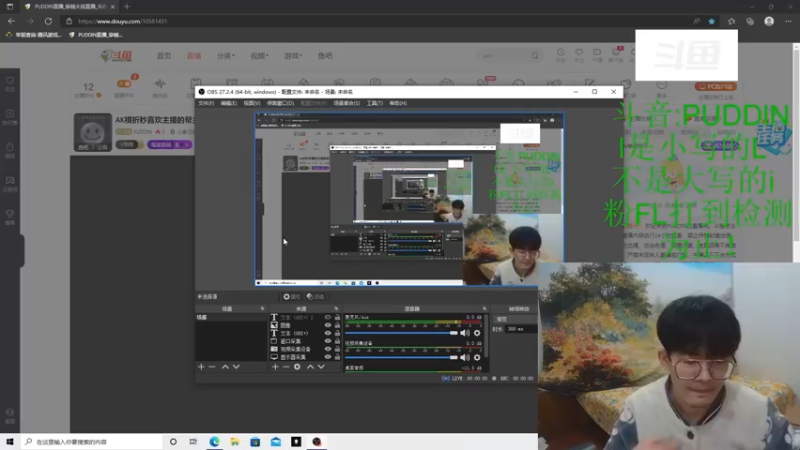
Task: Hide the 图像 source with eye icon
Action: pos(328,325)
